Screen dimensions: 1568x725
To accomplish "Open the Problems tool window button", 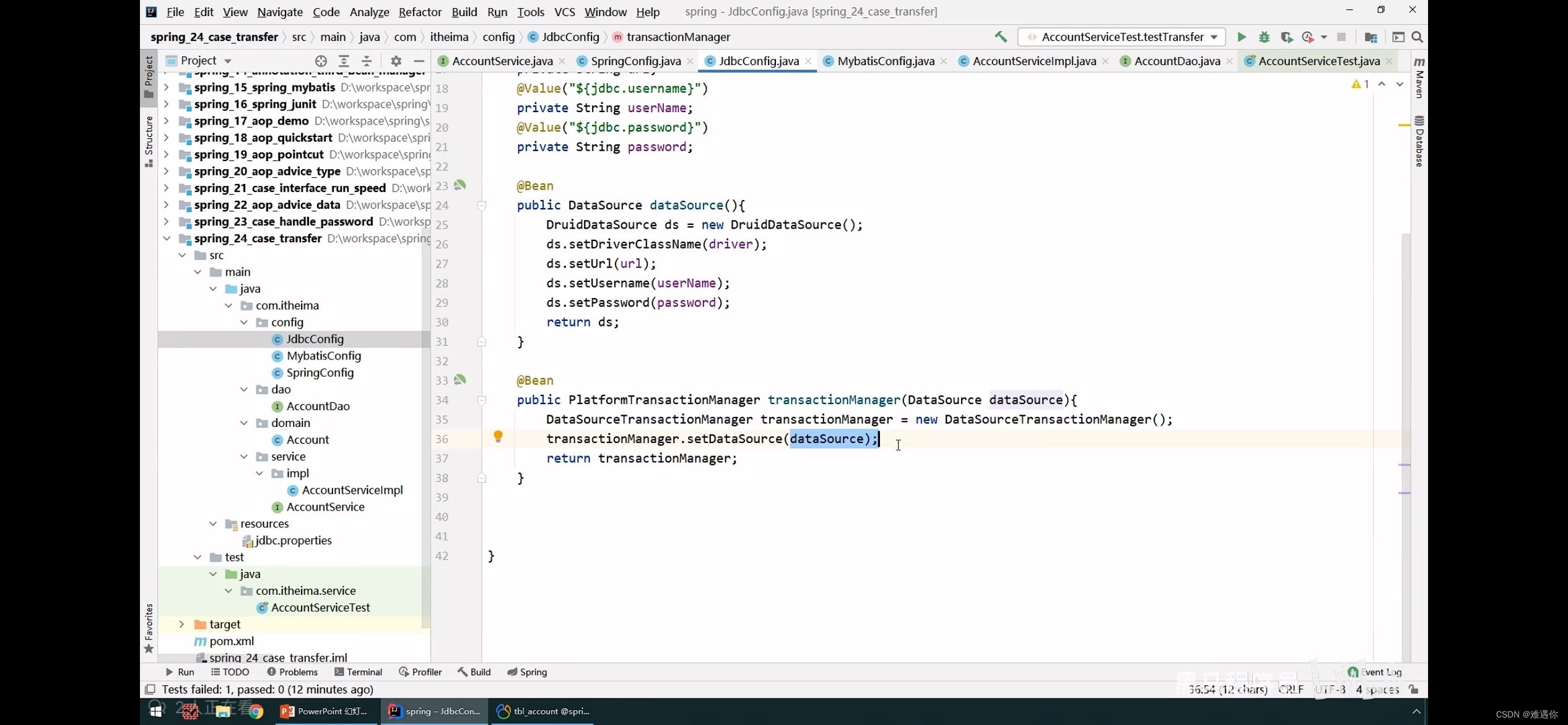I will (x=292, y=672).
